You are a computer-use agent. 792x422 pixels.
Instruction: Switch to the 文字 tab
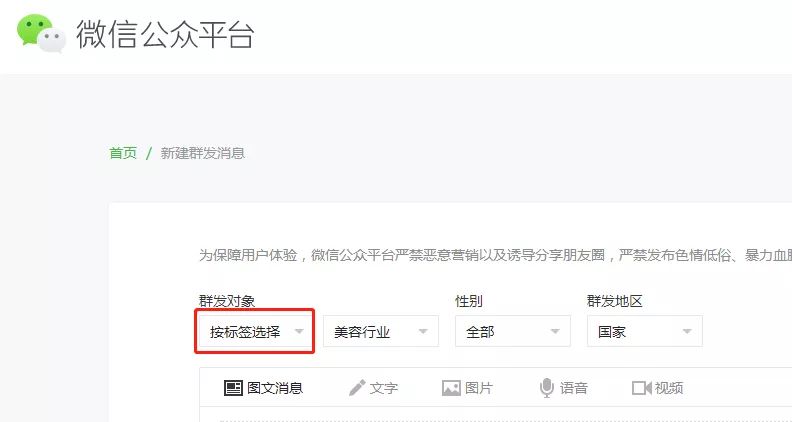pyautogui.click(x=373, y=388)
